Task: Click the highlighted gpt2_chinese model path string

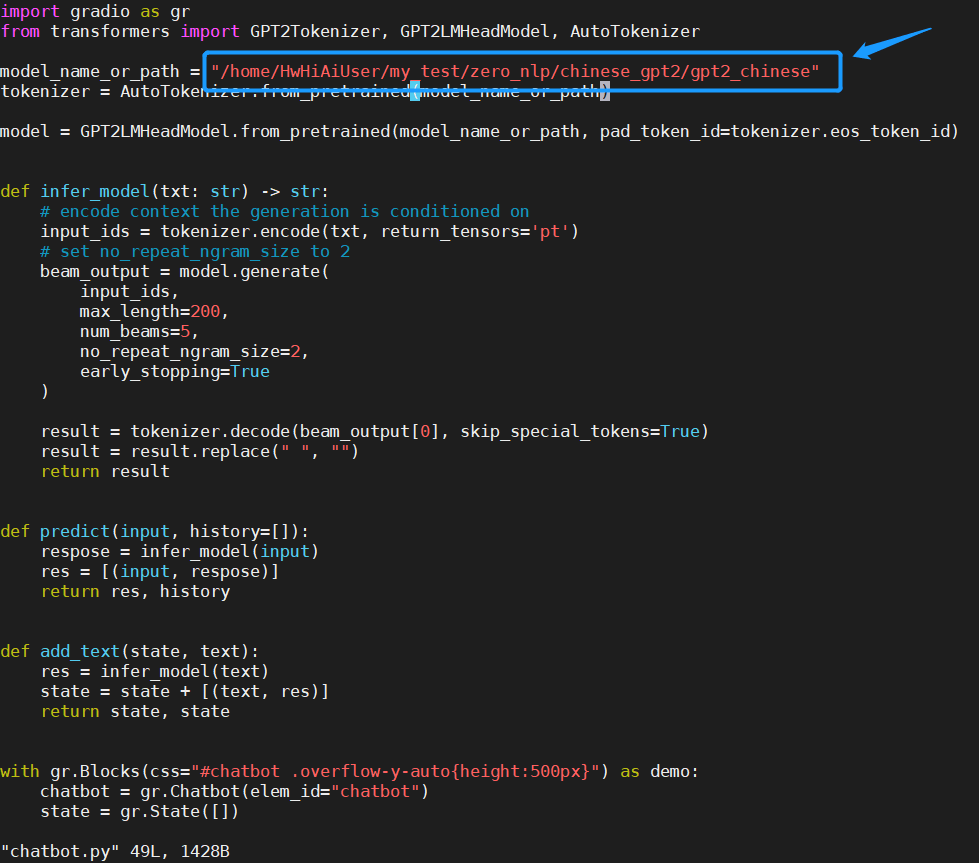Action: [x=515, y=72]
